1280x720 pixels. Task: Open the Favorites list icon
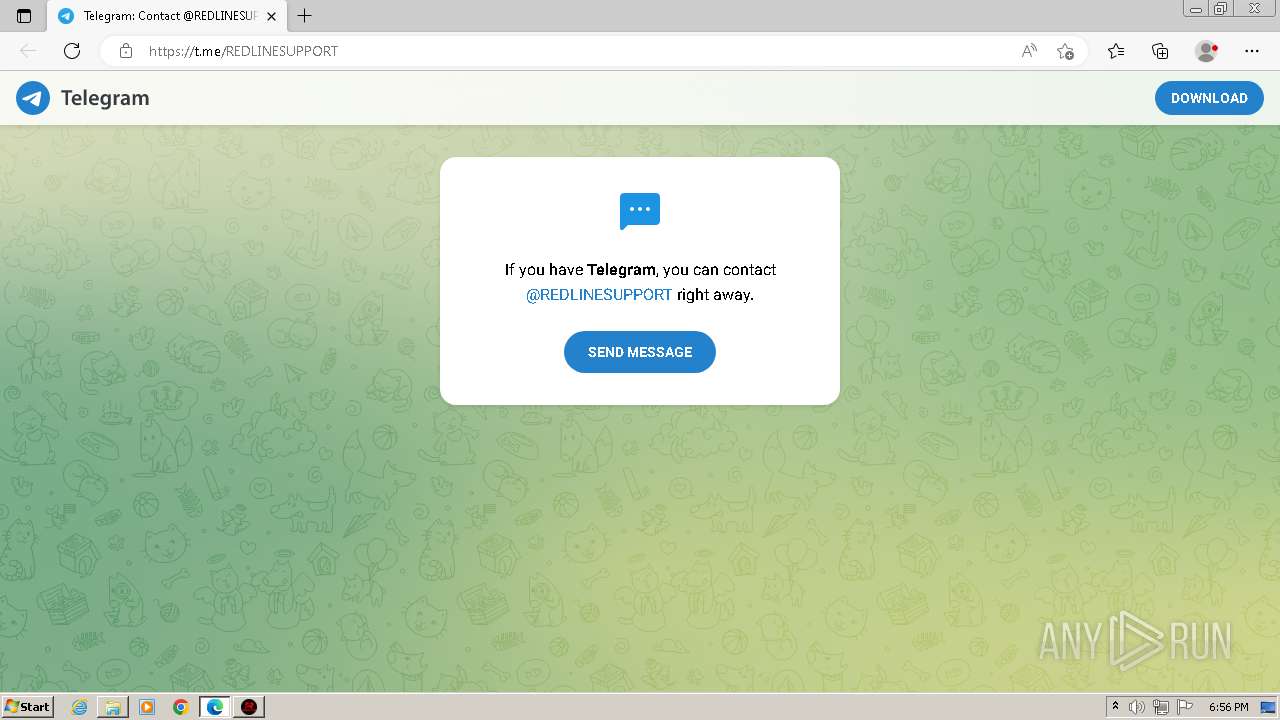click(1116, 51)
